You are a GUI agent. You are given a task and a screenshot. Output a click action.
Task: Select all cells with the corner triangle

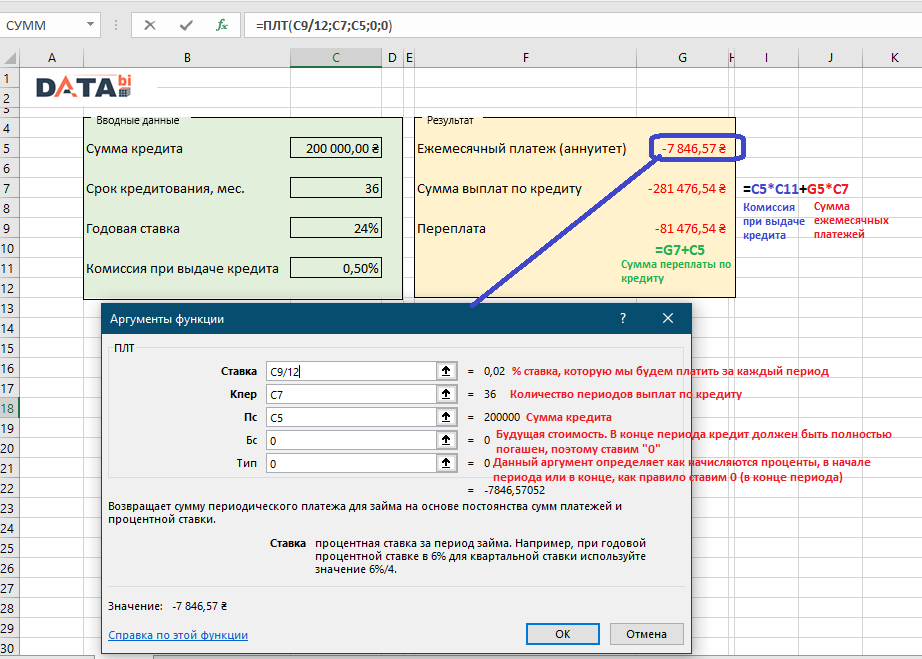click(x=10, y=58)
